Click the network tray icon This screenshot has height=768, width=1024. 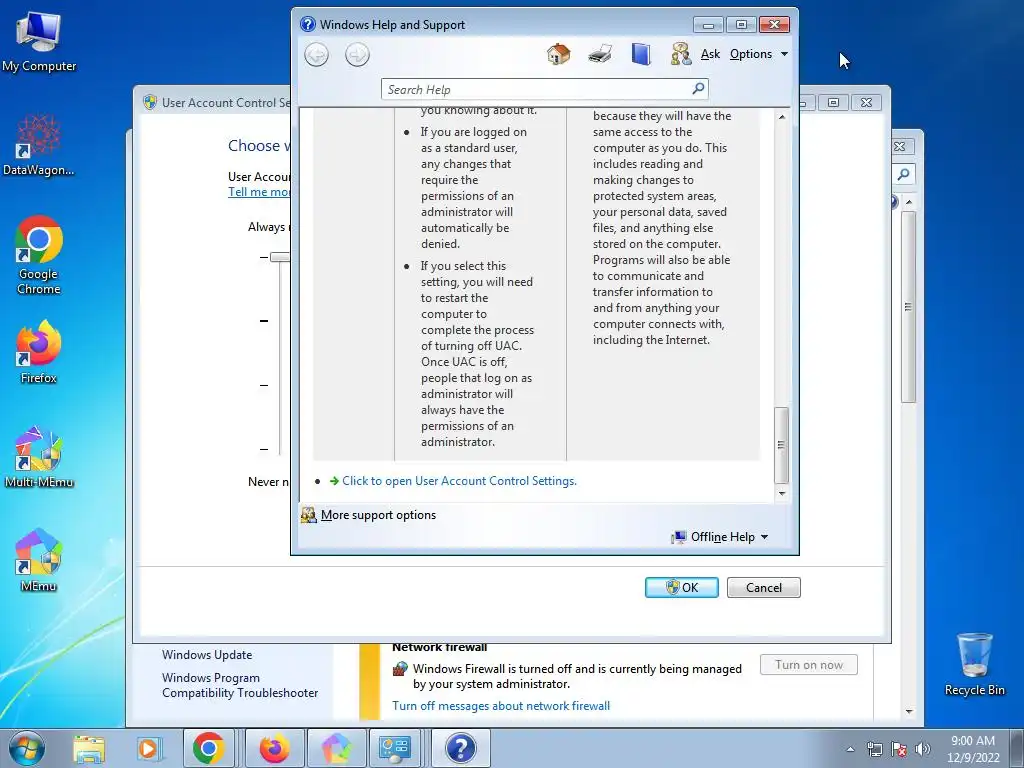(x=874, y=749)
